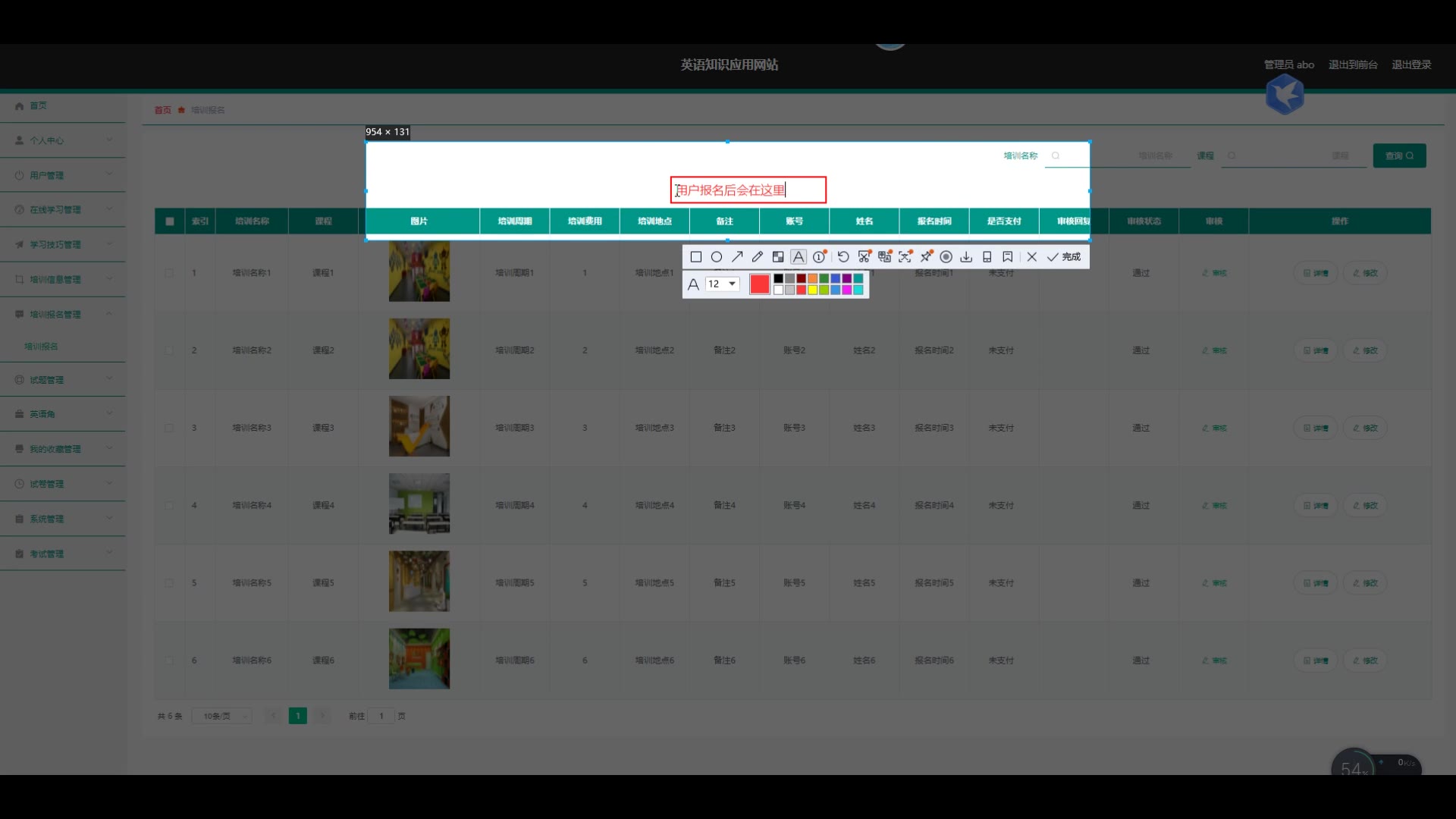
Task: Open 系统管理 sidebar menu
Action: [63, 519]
